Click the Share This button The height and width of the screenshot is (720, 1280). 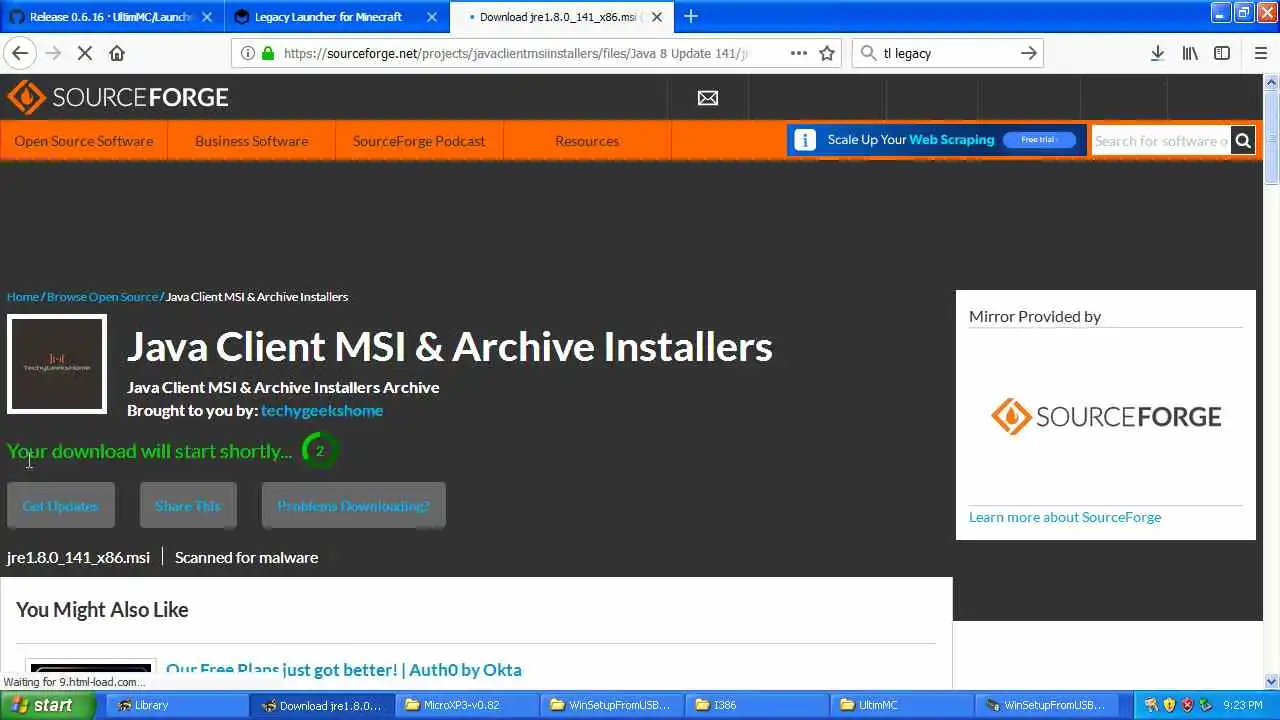click(188, 506)
